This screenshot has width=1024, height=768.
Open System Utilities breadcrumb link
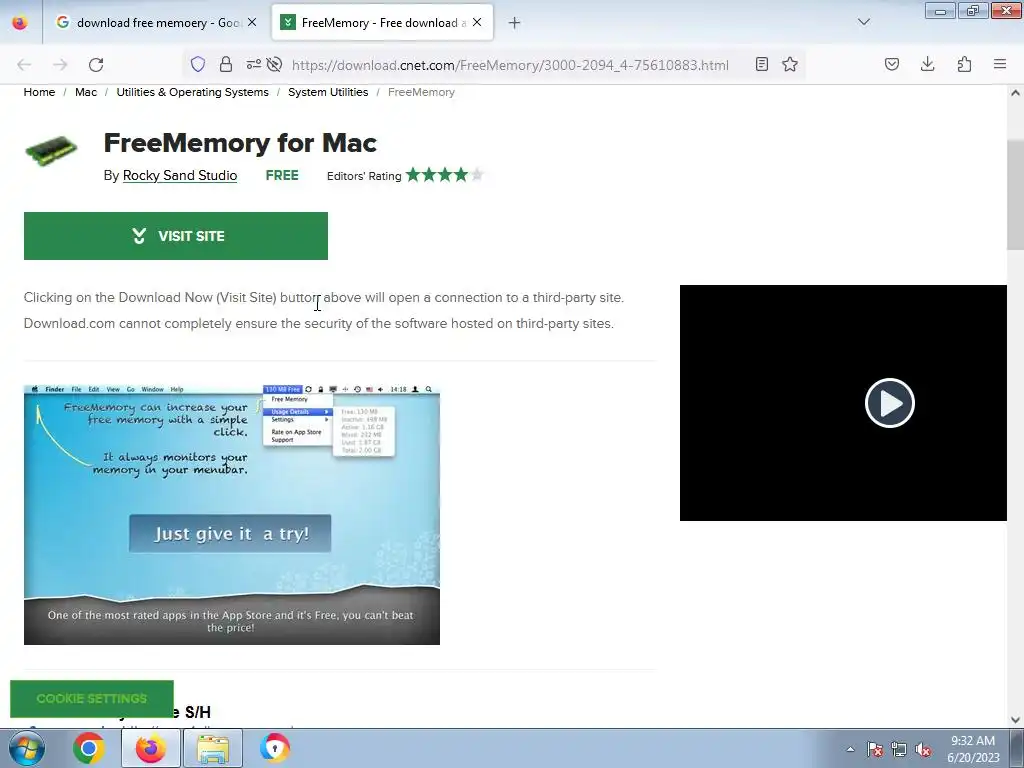(x=328, y=92)
